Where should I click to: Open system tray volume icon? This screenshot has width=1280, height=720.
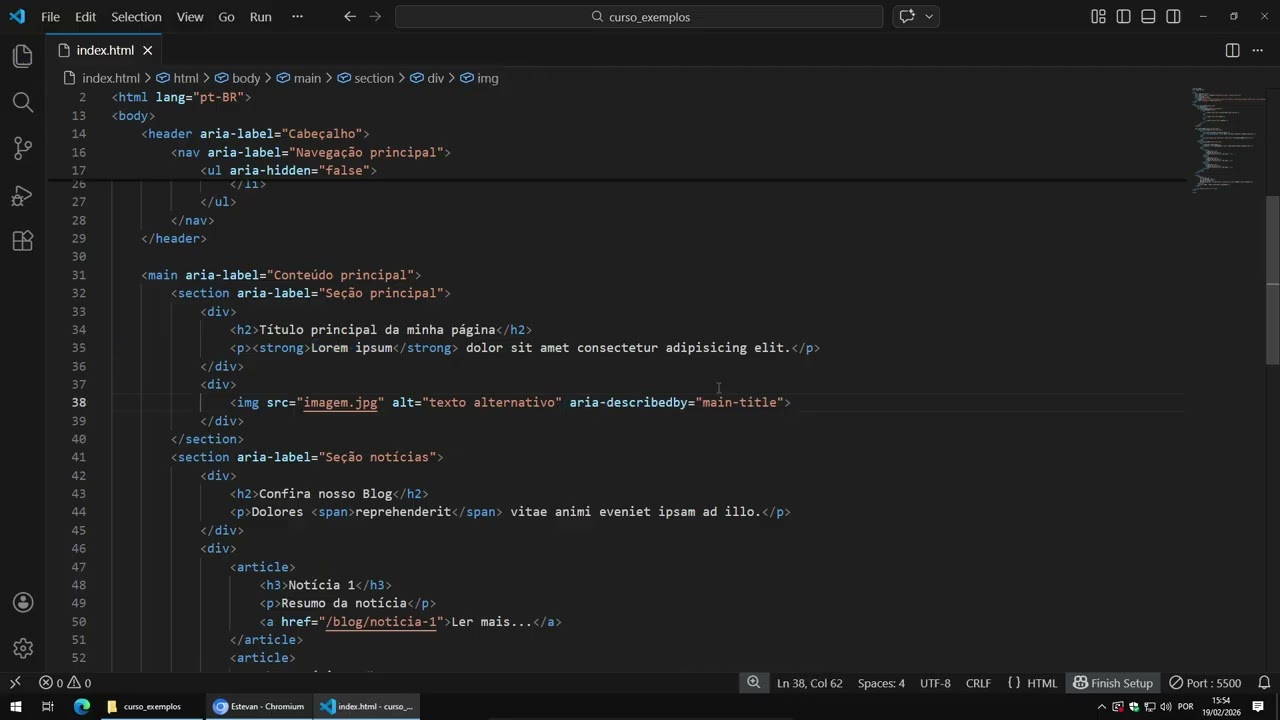1165,707
